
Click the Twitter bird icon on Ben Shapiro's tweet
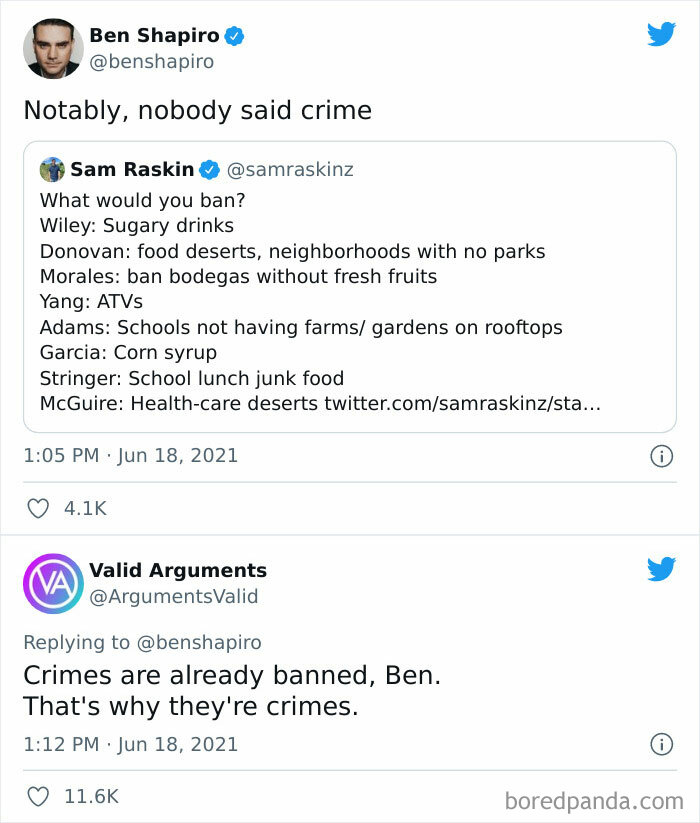[662, 33]
